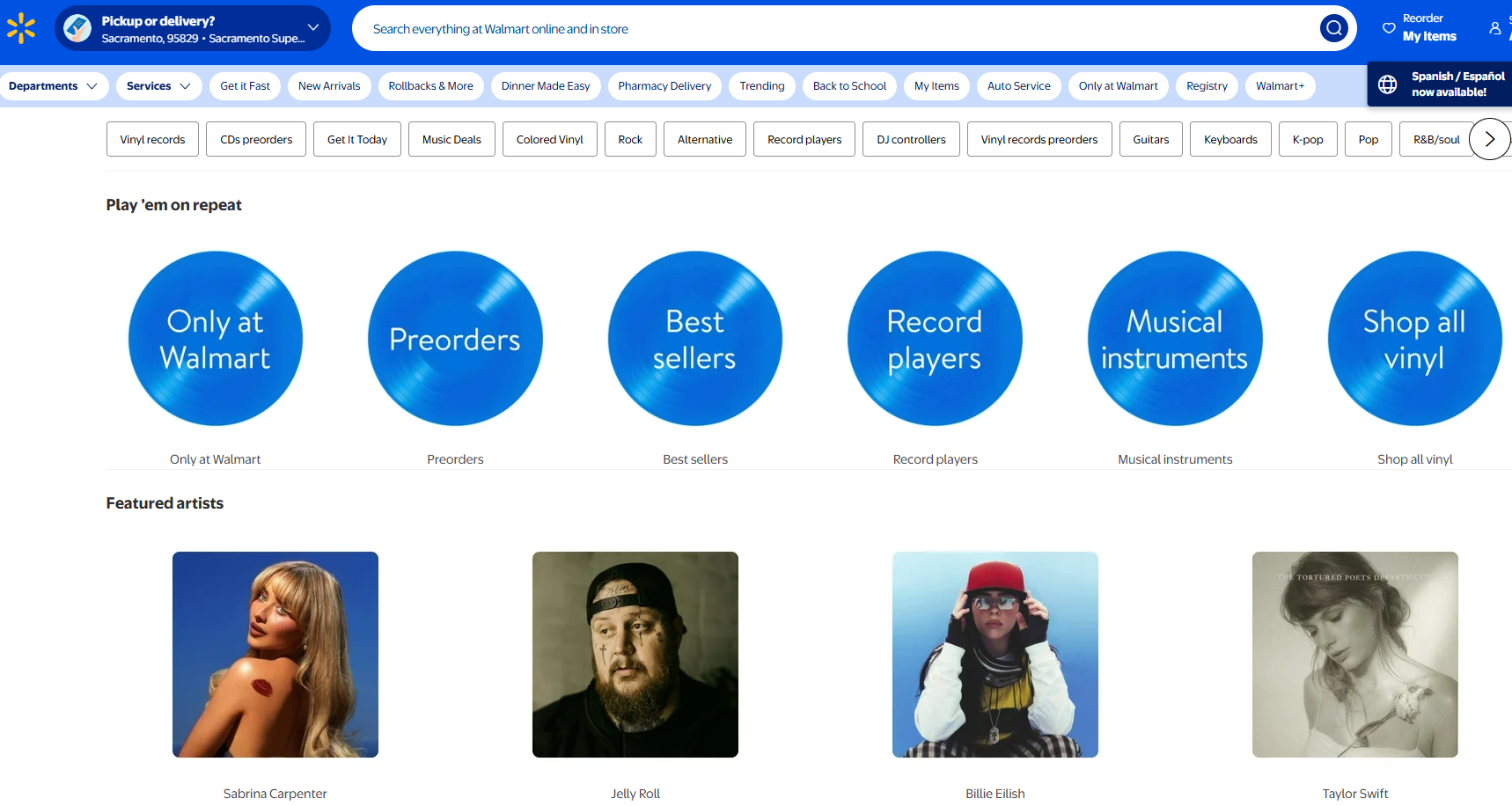1512x806 pixels.
Task: Open the Departments dropdown menu
Action: [53, 86]
